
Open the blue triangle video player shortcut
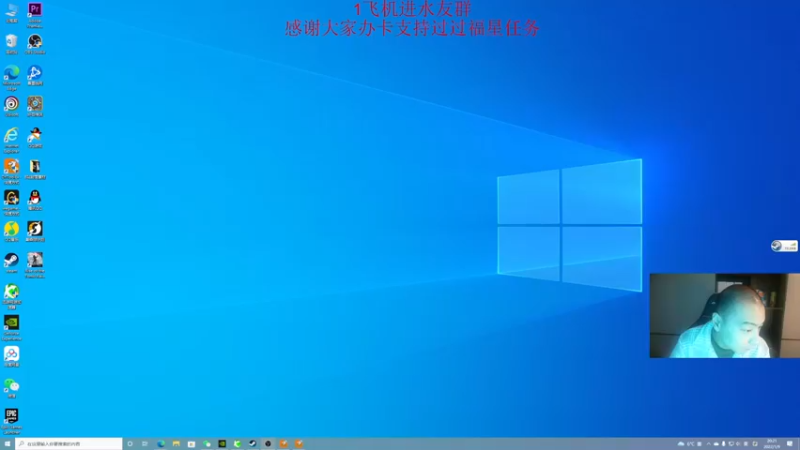35,75
